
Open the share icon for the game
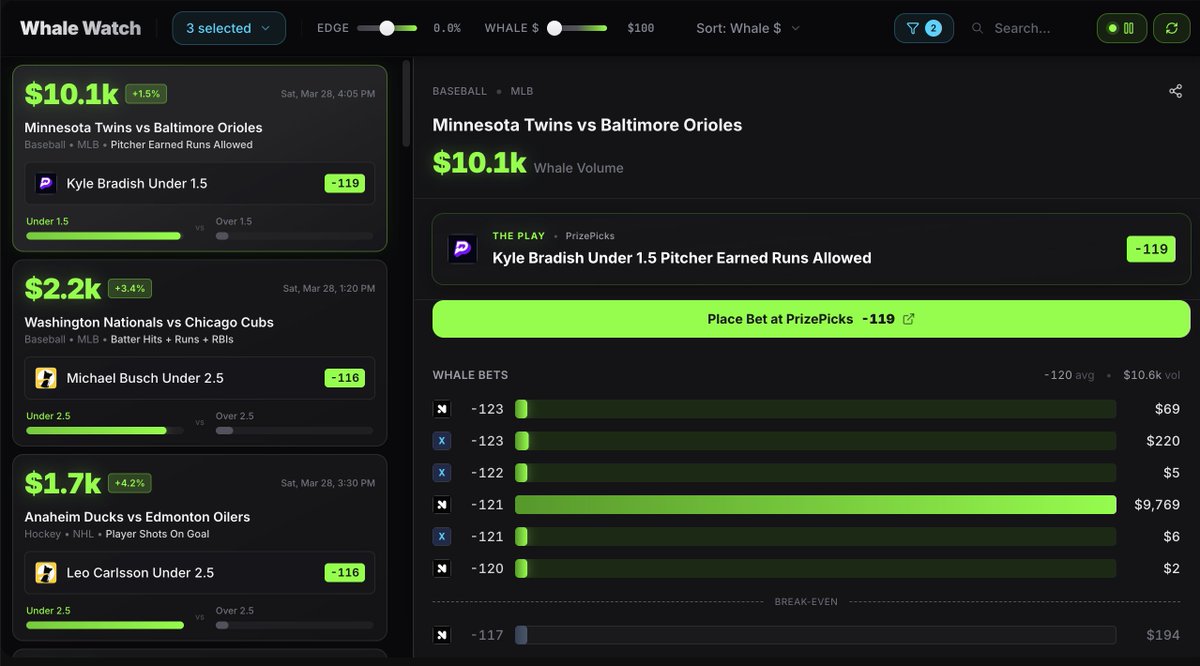1175,91
